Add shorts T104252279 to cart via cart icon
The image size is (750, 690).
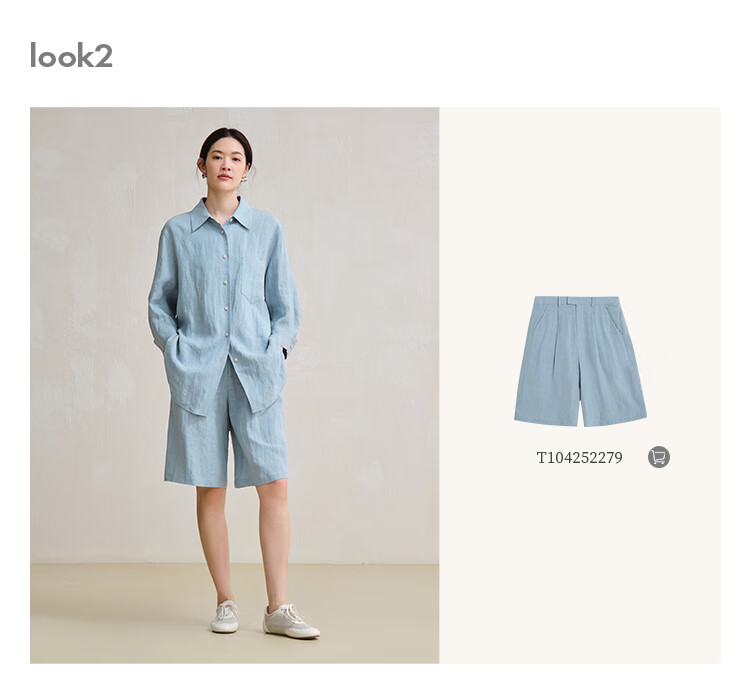(659, 457)
